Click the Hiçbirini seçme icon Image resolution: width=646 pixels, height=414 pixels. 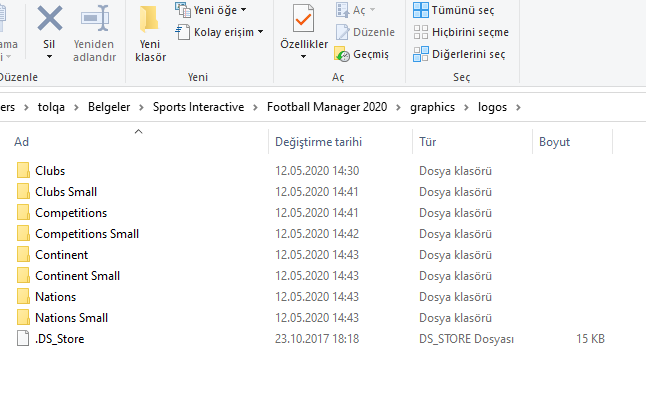pos(421,32)
